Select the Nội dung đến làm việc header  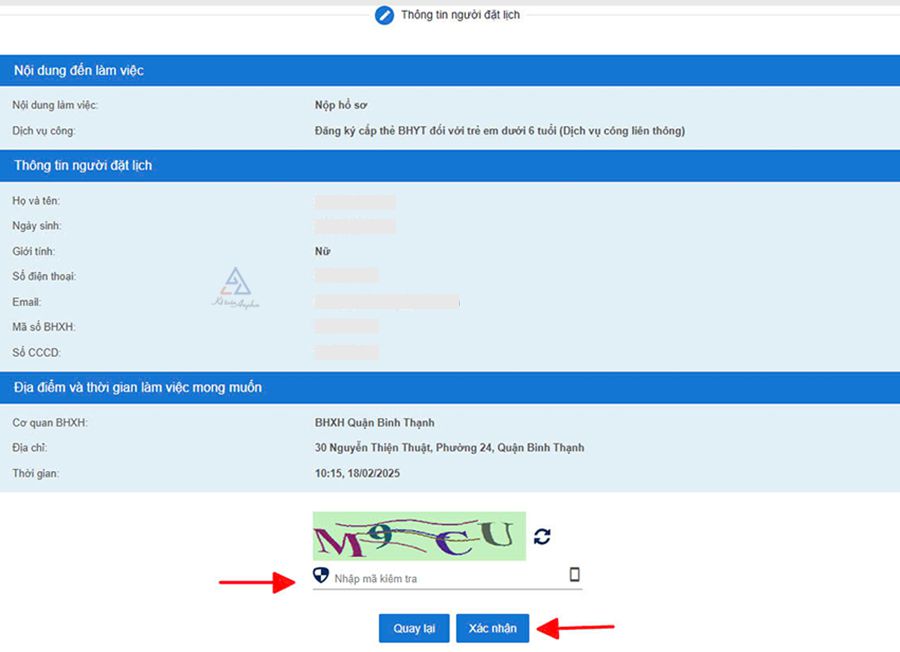click(450, 71)
